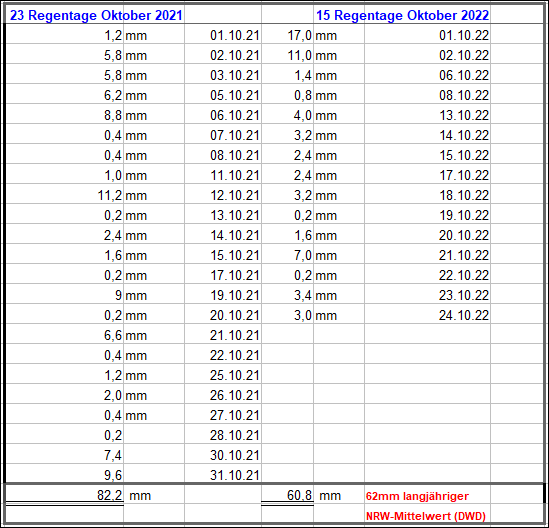
Task: Click the date cell 07.10.21
Action: (x=235, y=135)
